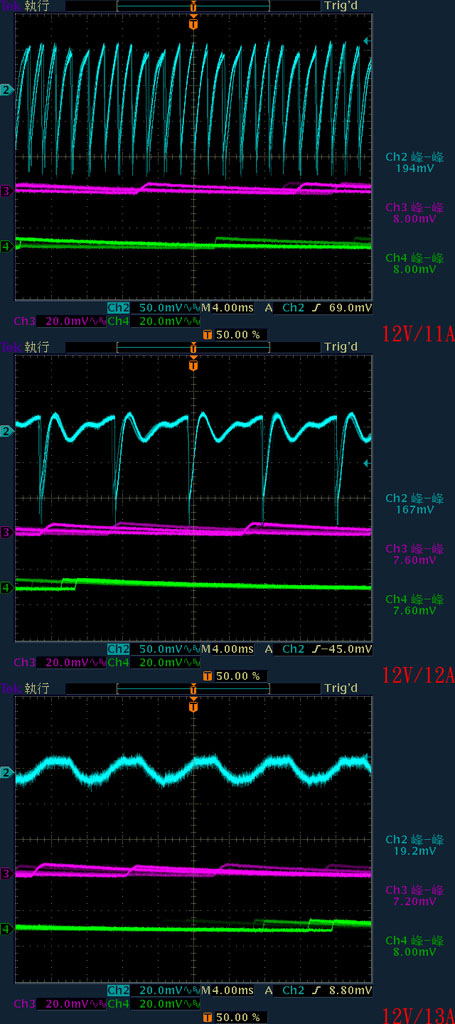Click the record view bar atop 12V/11A capture

[193, 5]
